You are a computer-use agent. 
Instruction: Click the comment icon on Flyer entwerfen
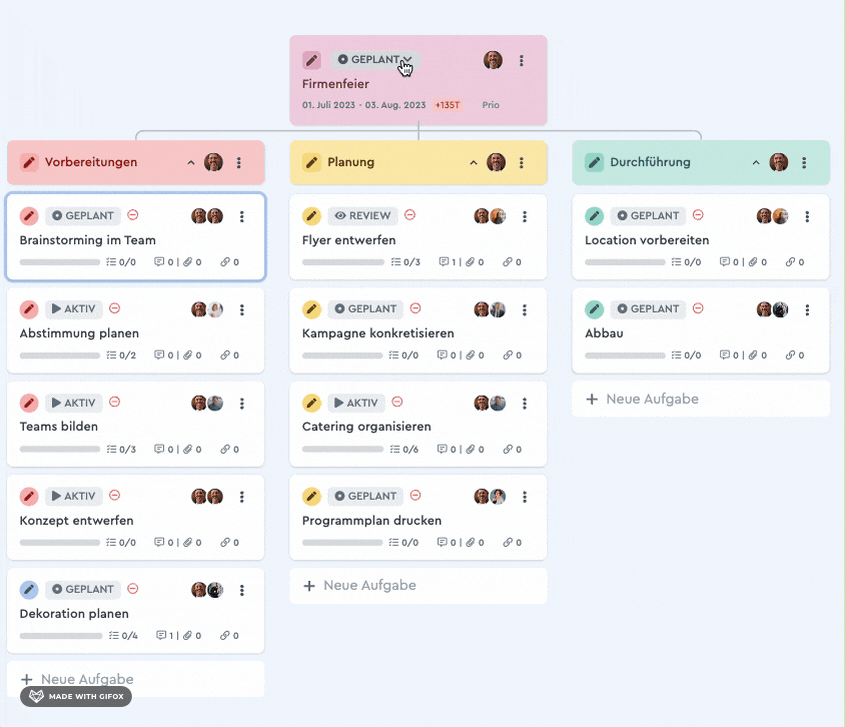pos(444,262)
